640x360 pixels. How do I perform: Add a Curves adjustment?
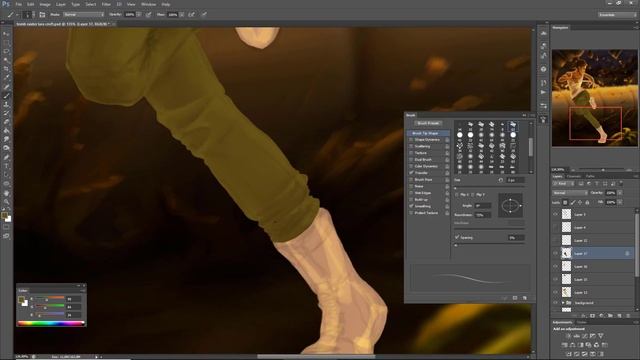(584, 336)
